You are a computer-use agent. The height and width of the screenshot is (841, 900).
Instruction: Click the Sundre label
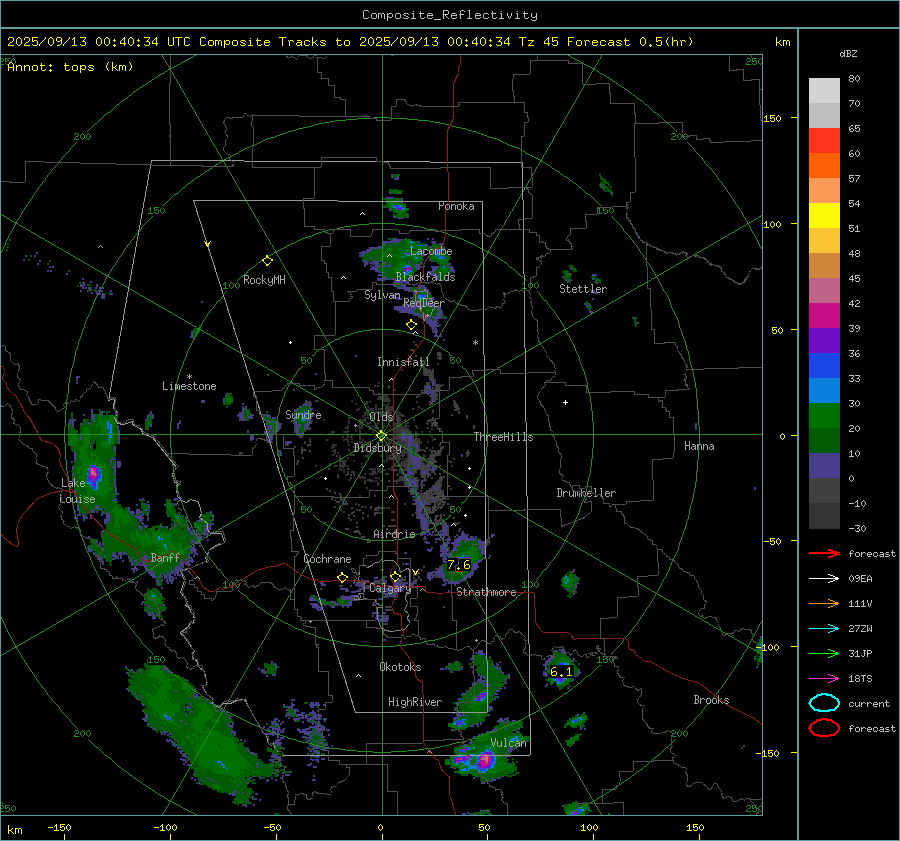point(303,415)
